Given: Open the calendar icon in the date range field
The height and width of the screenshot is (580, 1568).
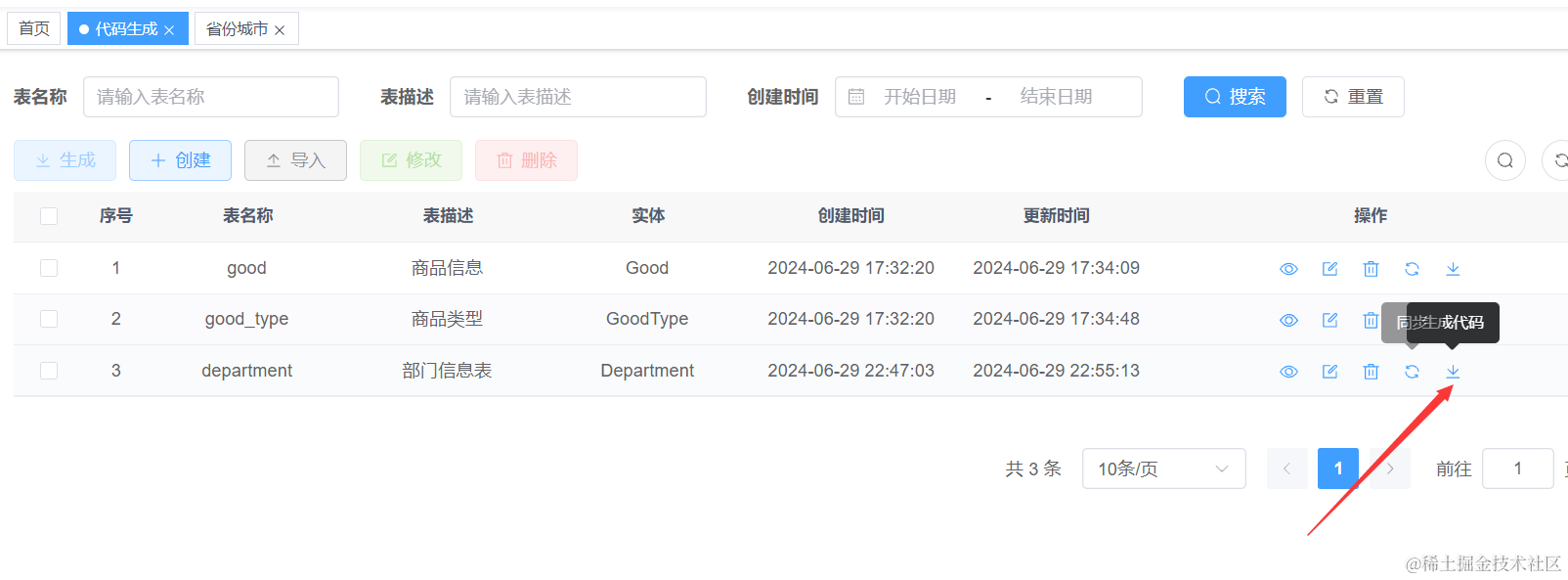Looking at the screenshot, I should (856, 97).
